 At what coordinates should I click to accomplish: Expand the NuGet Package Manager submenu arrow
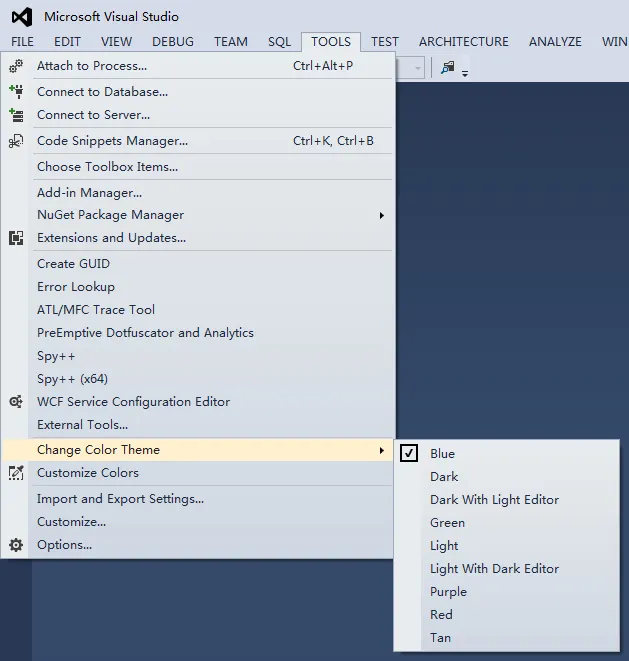point(382,215)
